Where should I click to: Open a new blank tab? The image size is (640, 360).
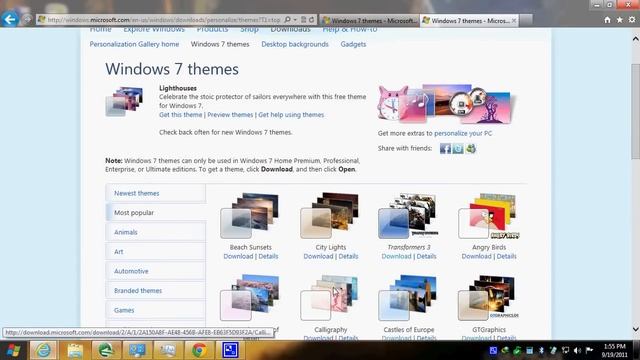click(526, 20)
